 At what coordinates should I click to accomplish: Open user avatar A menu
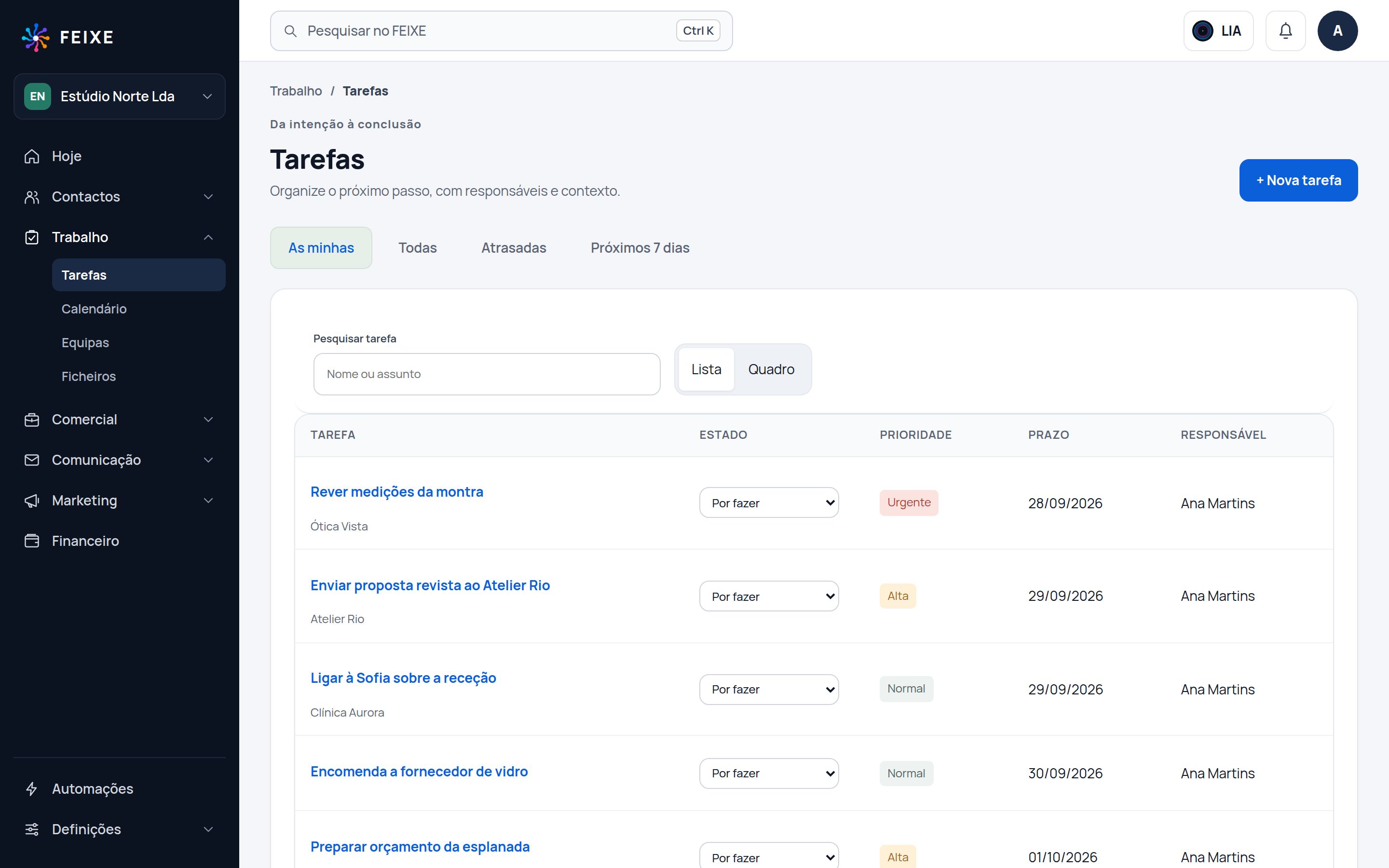click(x=1337, y=31)
